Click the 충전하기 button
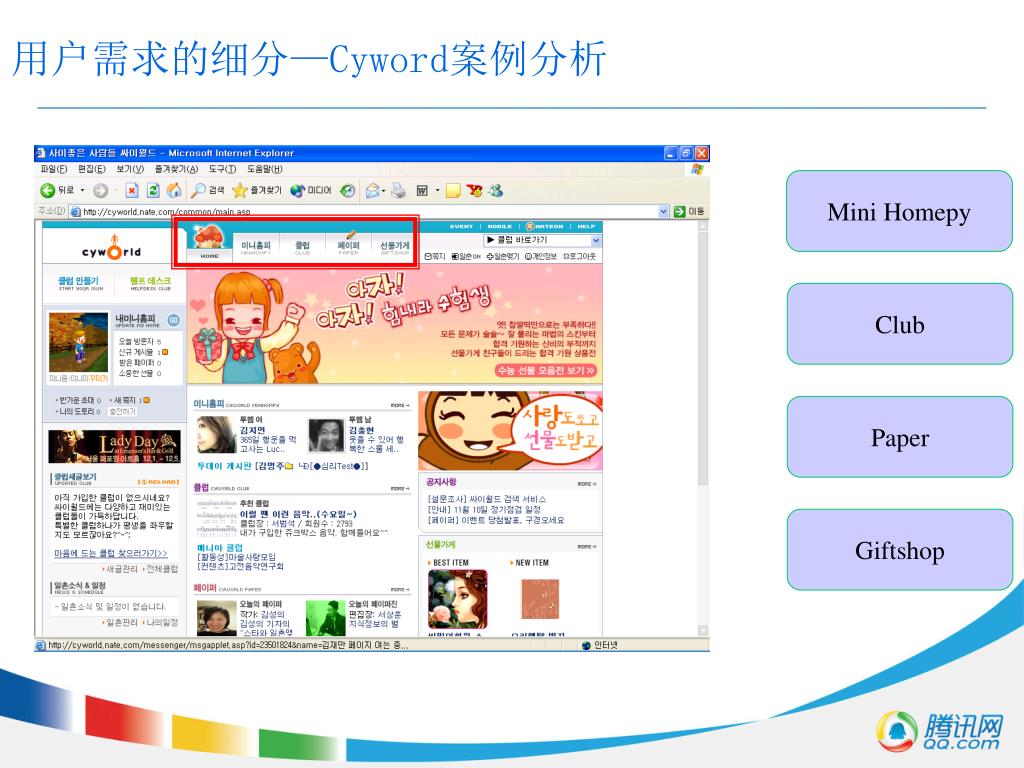The height and width of the screenshot is (768, 1024). 122,411
